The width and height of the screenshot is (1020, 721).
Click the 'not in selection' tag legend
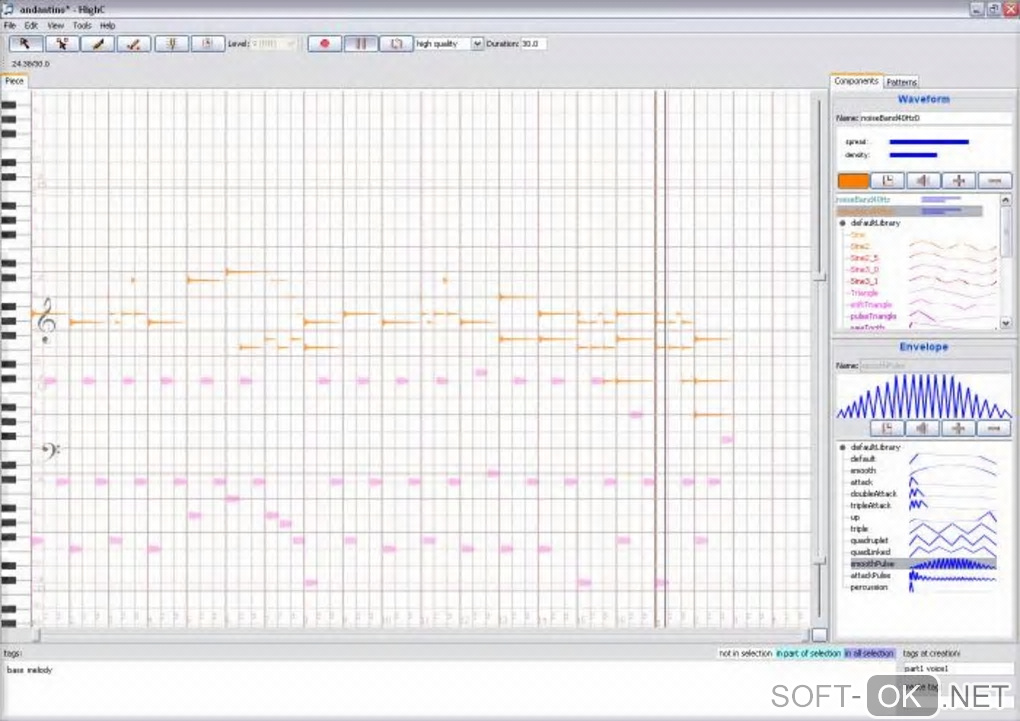[745, 653]
